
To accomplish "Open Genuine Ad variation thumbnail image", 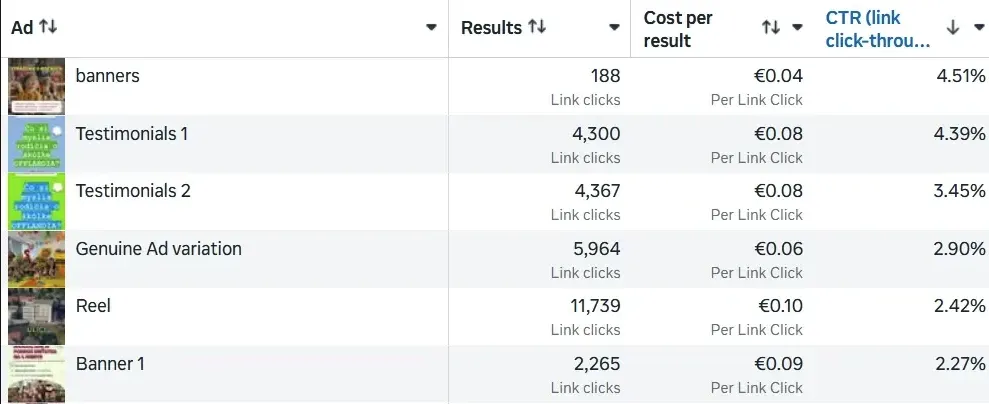I will (37, 259).
